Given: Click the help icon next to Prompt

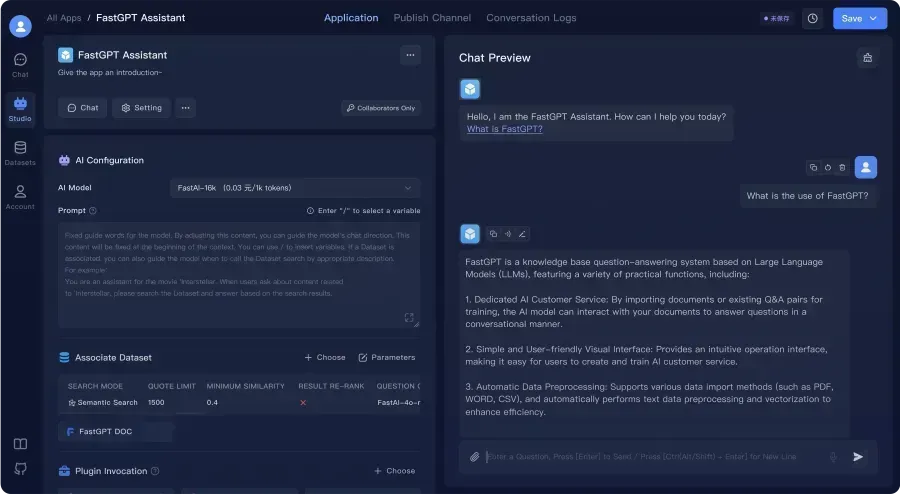Looking at the screenshot, I should pyautogui.click(x=93, y=211).
